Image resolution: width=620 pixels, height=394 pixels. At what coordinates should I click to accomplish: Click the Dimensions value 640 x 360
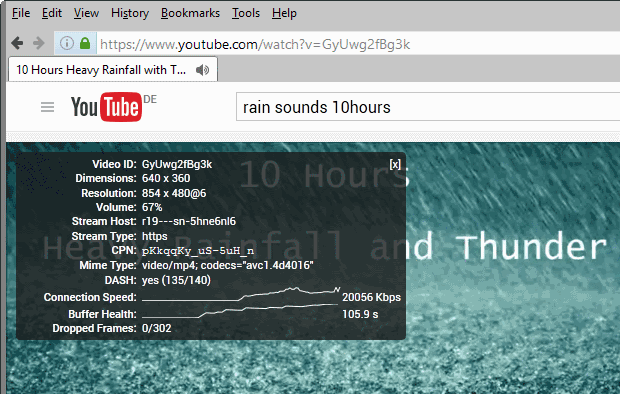pyautogui.click(x=166, y=178)
